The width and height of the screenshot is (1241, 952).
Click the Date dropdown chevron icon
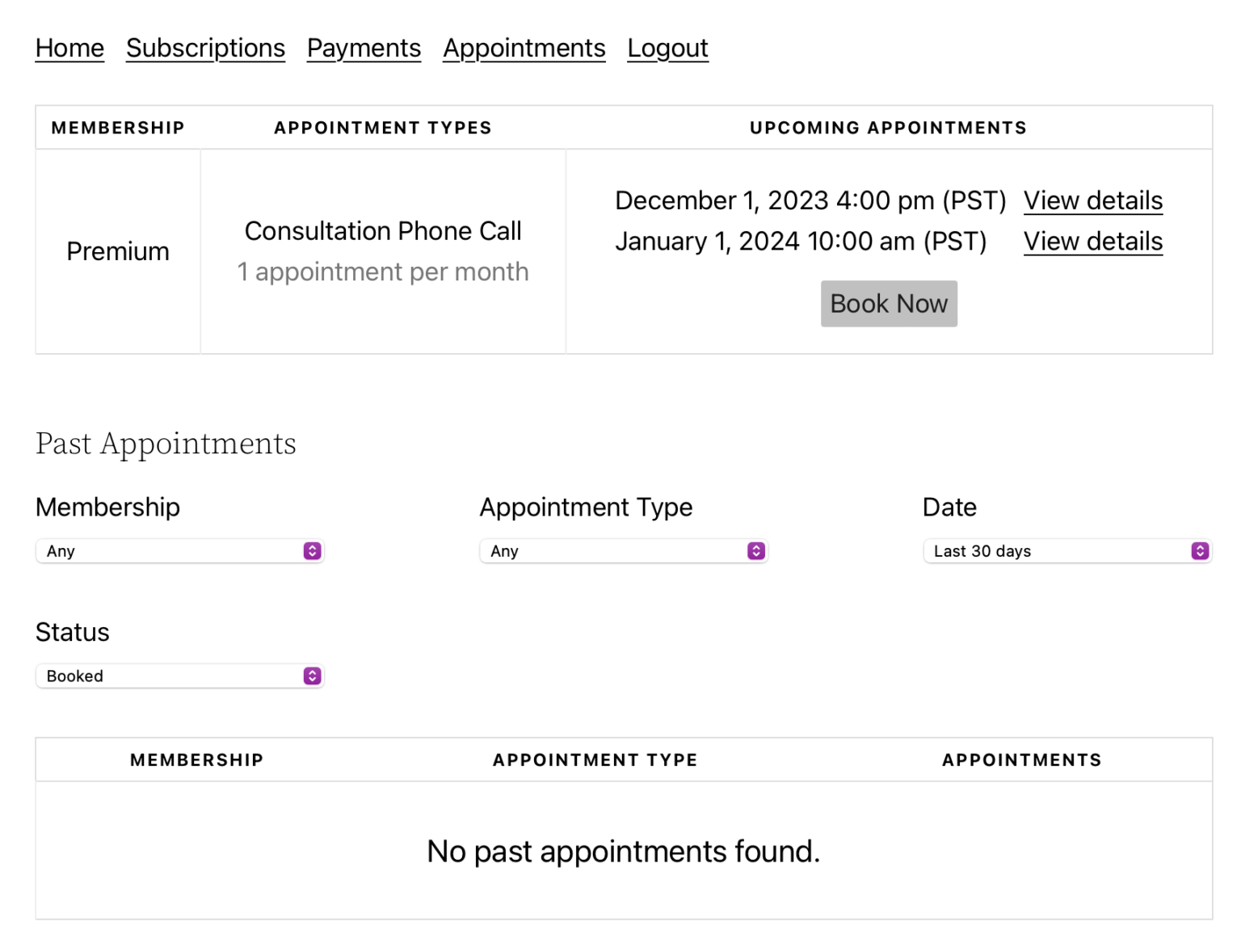point(1199,550)
